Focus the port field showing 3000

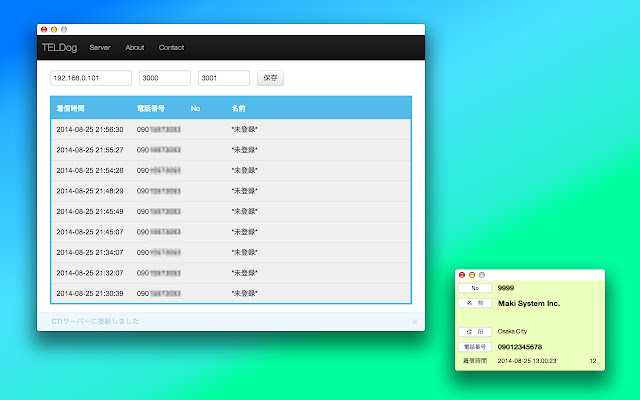[x=165, y=78]
